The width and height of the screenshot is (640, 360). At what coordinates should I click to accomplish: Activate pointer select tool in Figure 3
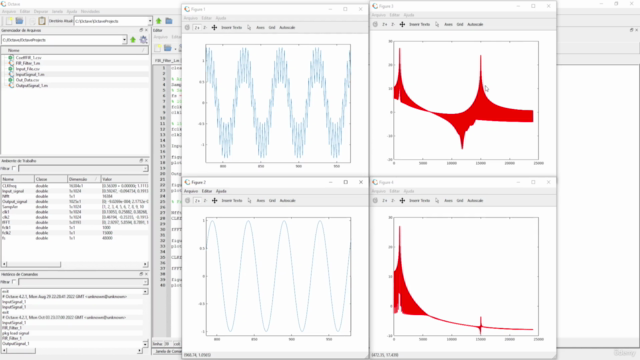[437, 24]
